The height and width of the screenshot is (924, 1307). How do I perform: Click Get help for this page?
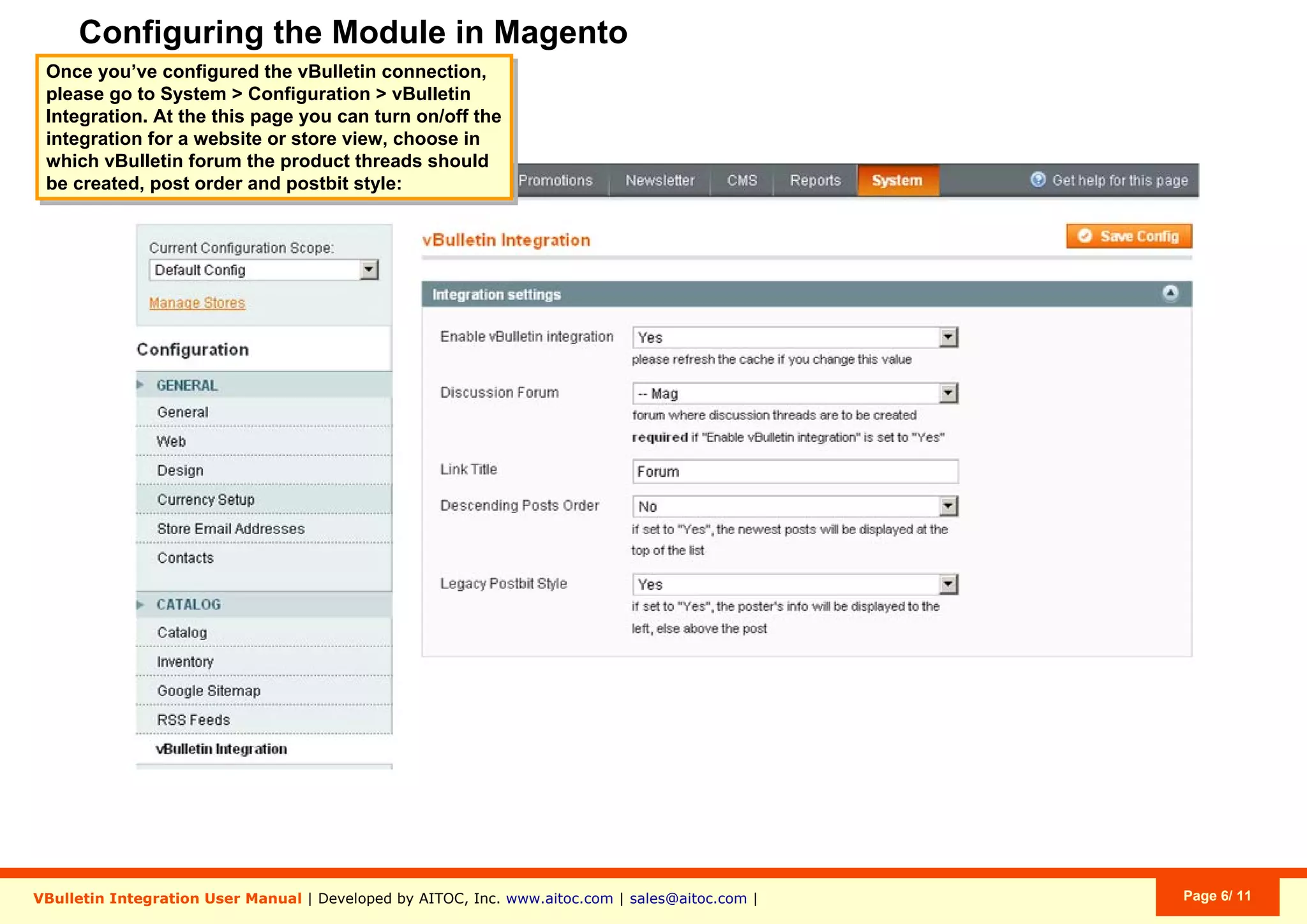pyautogui.click(x=1120, y=181)
